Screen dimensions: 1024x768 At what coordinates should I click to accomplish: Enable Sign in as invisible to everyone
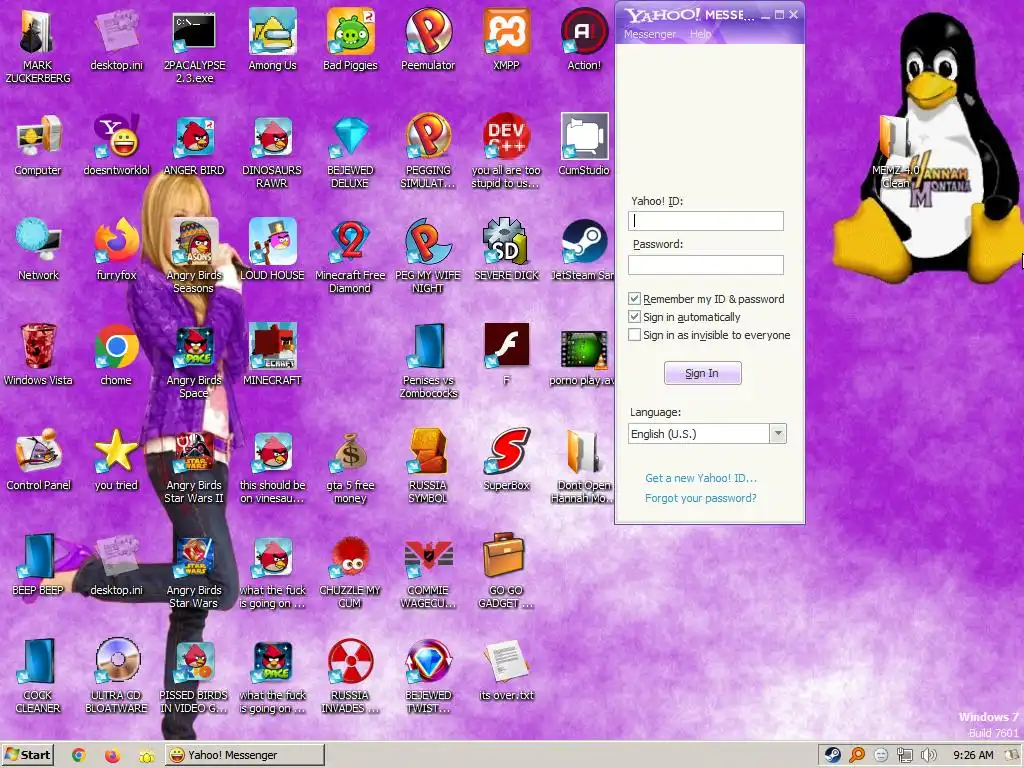[x=634, y=335]
